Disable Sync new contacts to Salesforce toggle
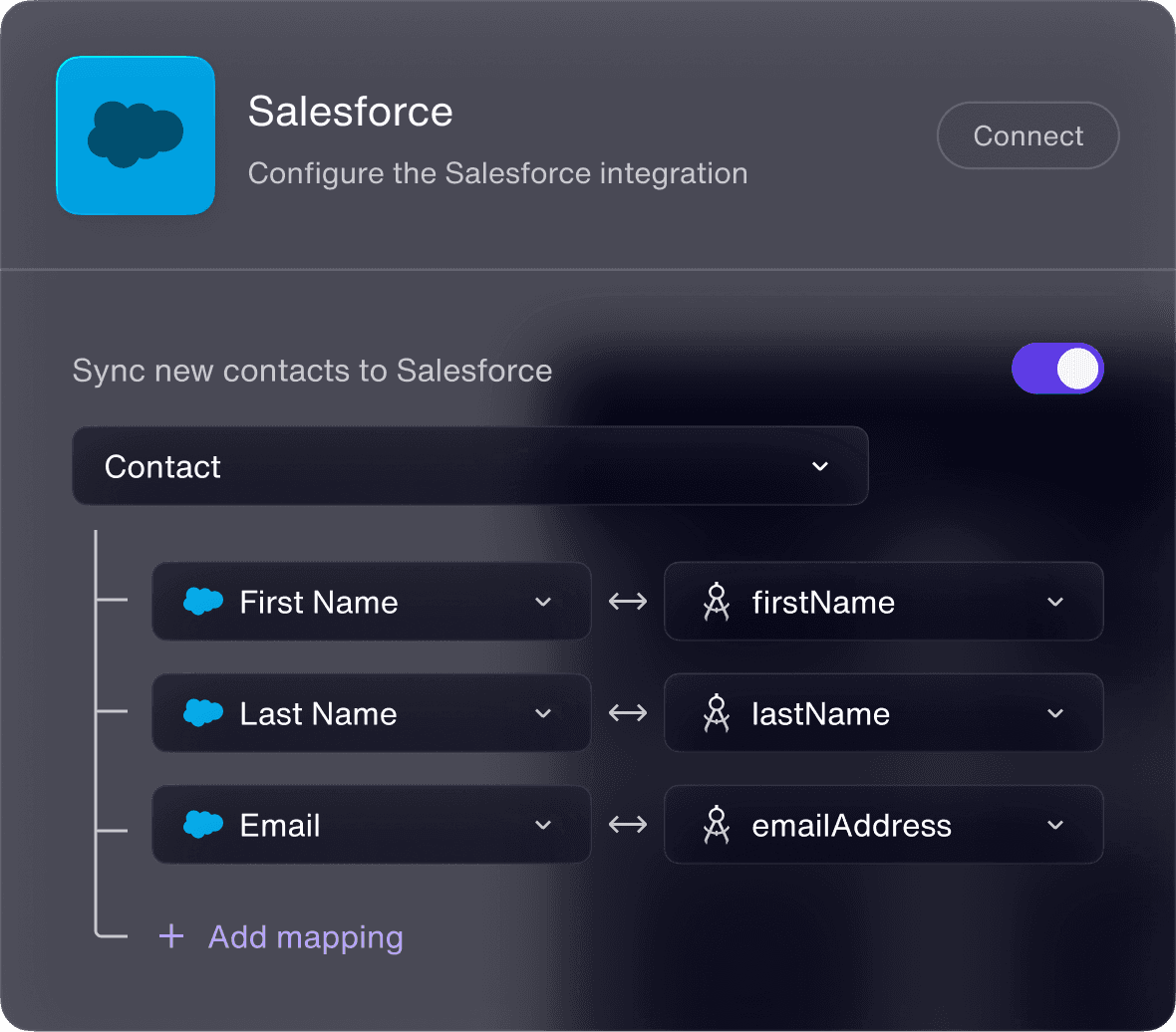This screenshot has height=1032, width=1176. click(x=1057, y=370)
